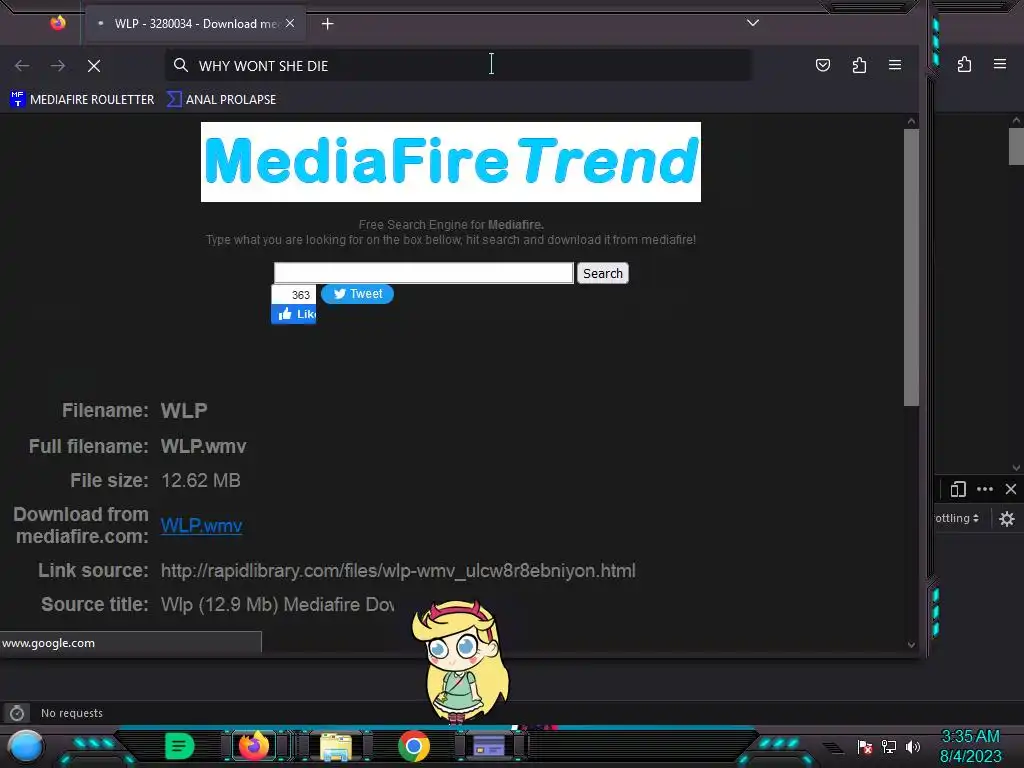The height and width of the screenshot is (768, 1024).
Task: Click the 363 like count box
Action: click(294, 295)
